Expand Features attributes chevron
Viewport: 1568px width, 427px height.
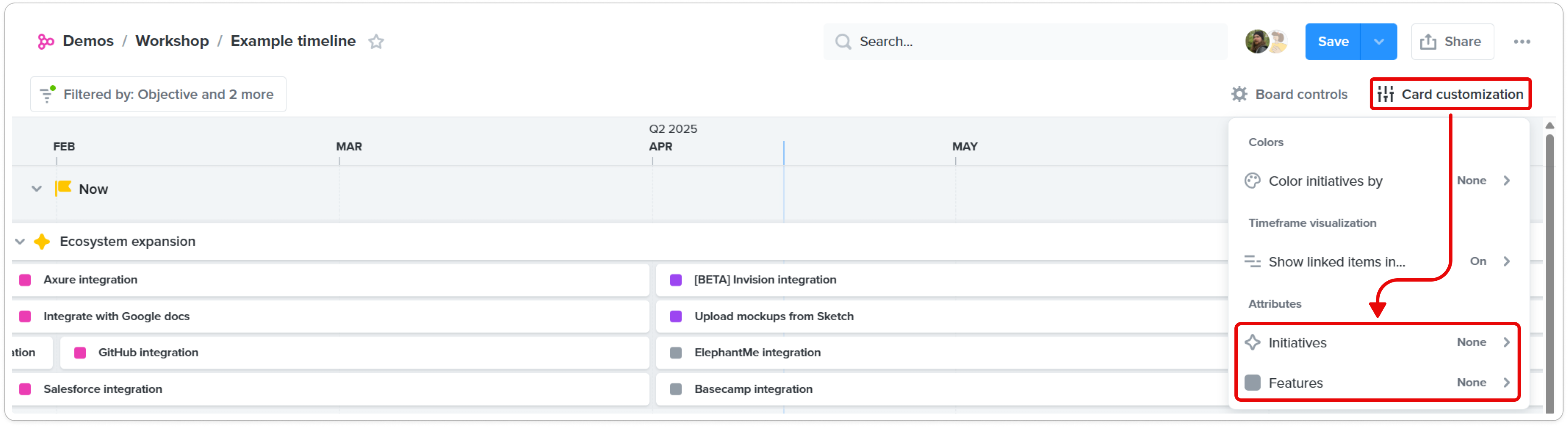pos(1507,382)
